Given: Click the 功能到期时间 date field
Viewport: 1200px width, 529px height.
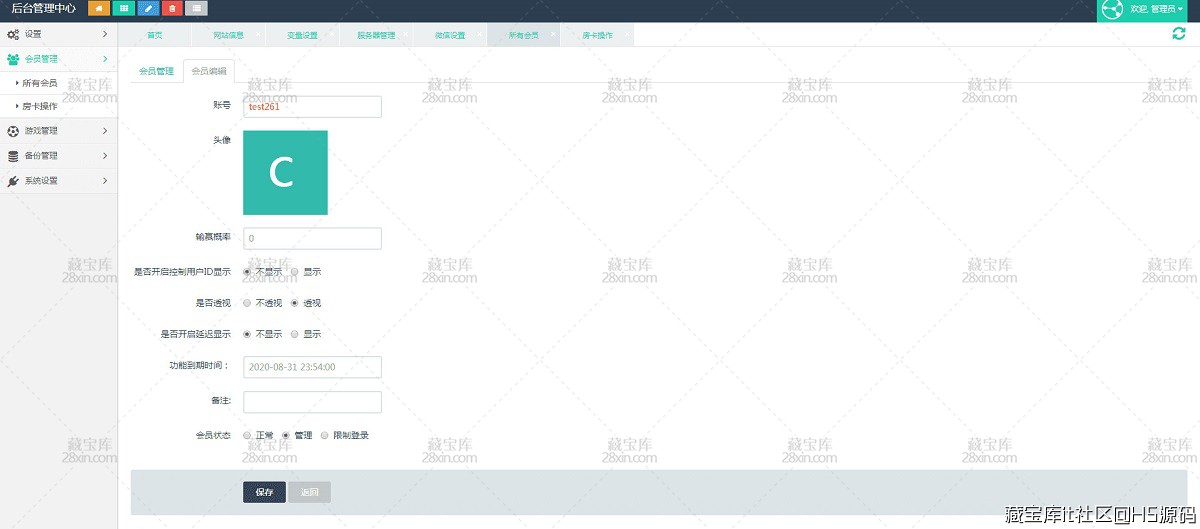Looking at the screenshot, I should [312, 367].
